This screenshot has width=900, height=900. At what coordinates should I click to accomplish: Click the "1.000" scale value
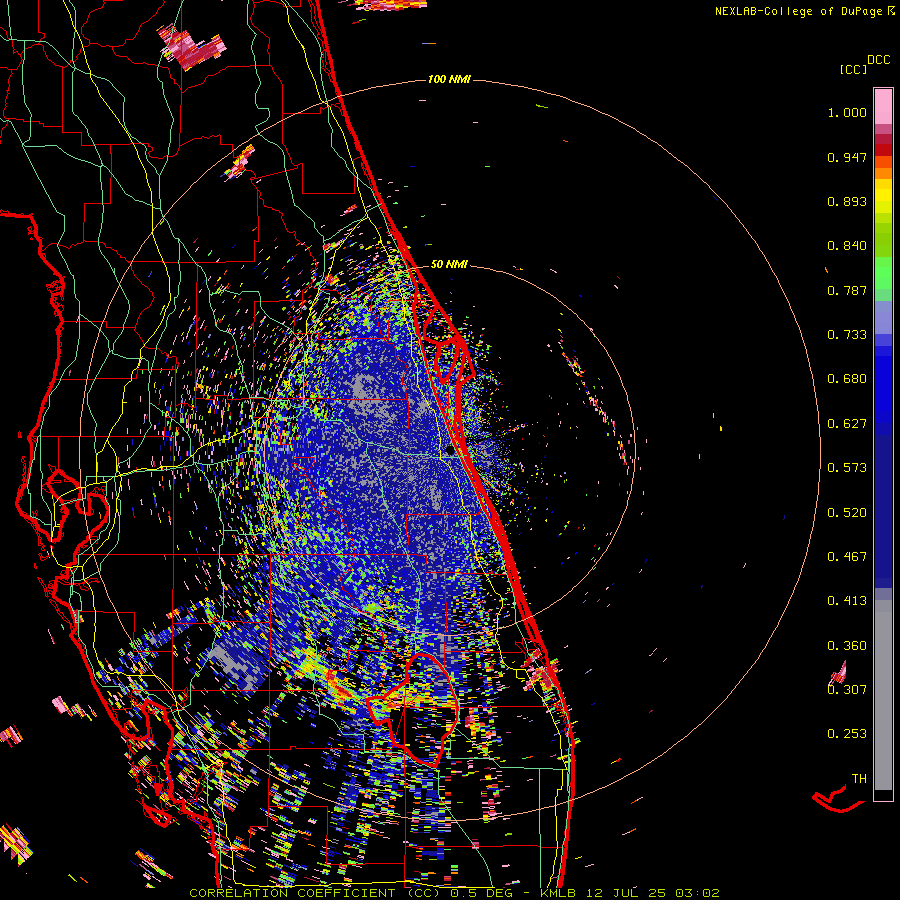[x=847, y=112]
